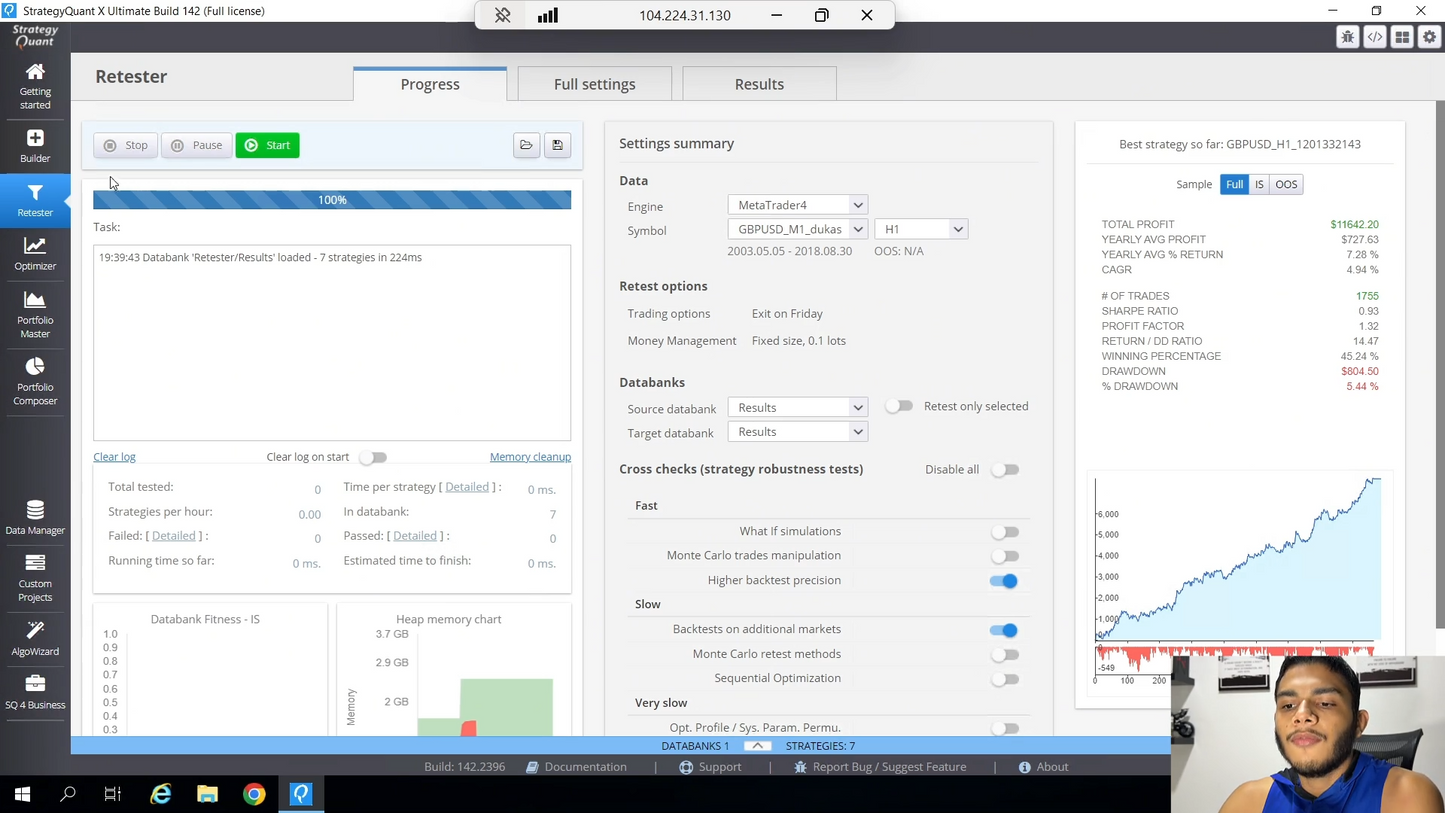Enable What If simulations
1445x813 pixels.
(x=1005, y=532)
